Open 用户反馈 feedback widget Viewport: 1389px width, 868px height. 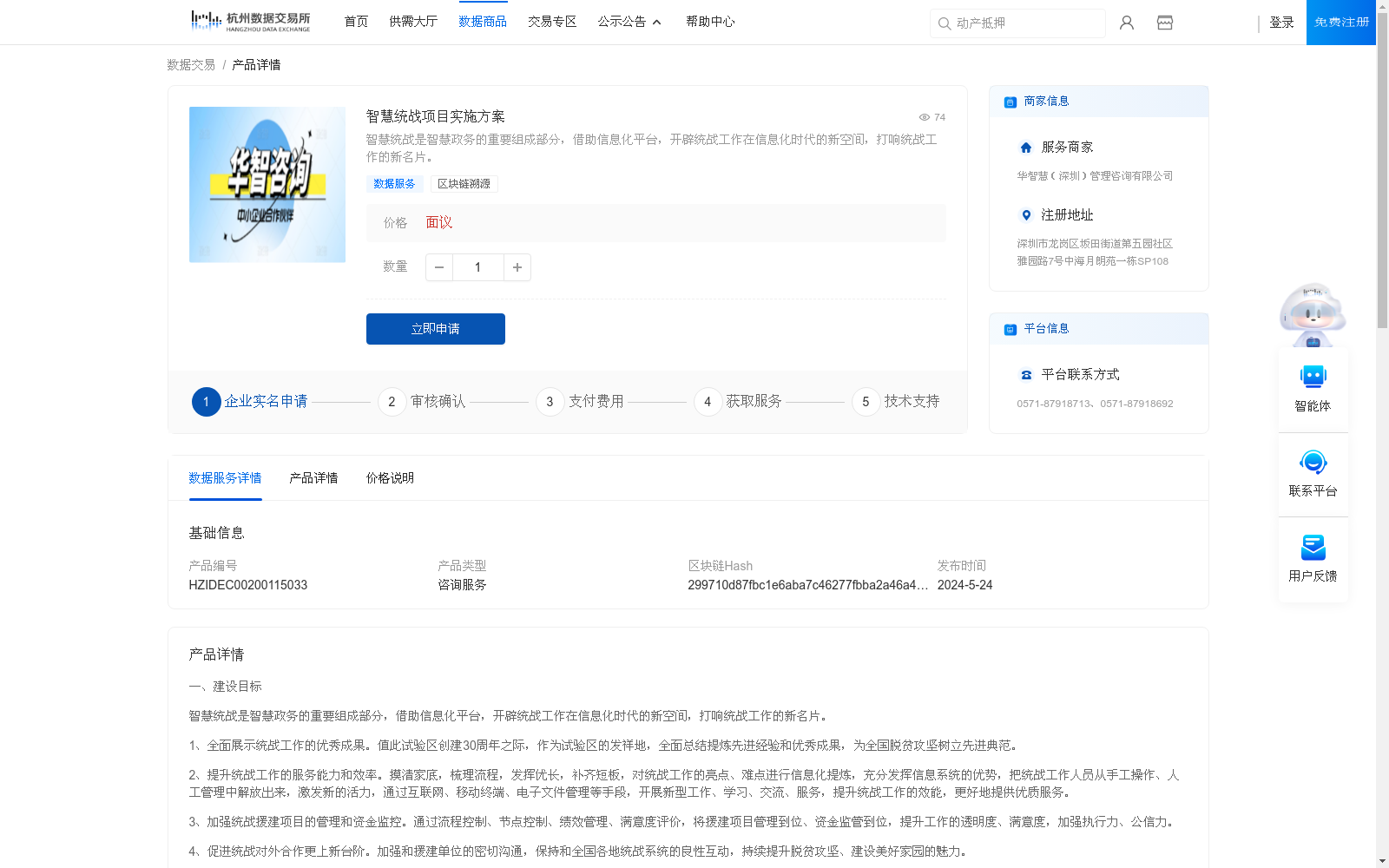[x=1313, y=559]
